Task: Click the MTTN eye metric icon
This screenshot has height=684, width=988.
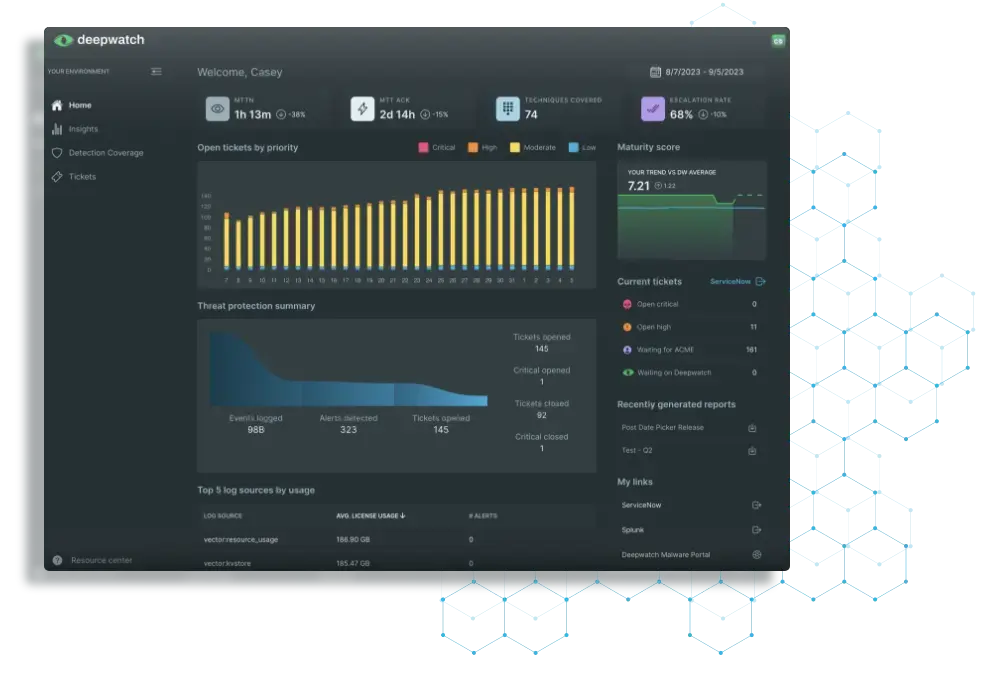Action: tap(217, 109)
